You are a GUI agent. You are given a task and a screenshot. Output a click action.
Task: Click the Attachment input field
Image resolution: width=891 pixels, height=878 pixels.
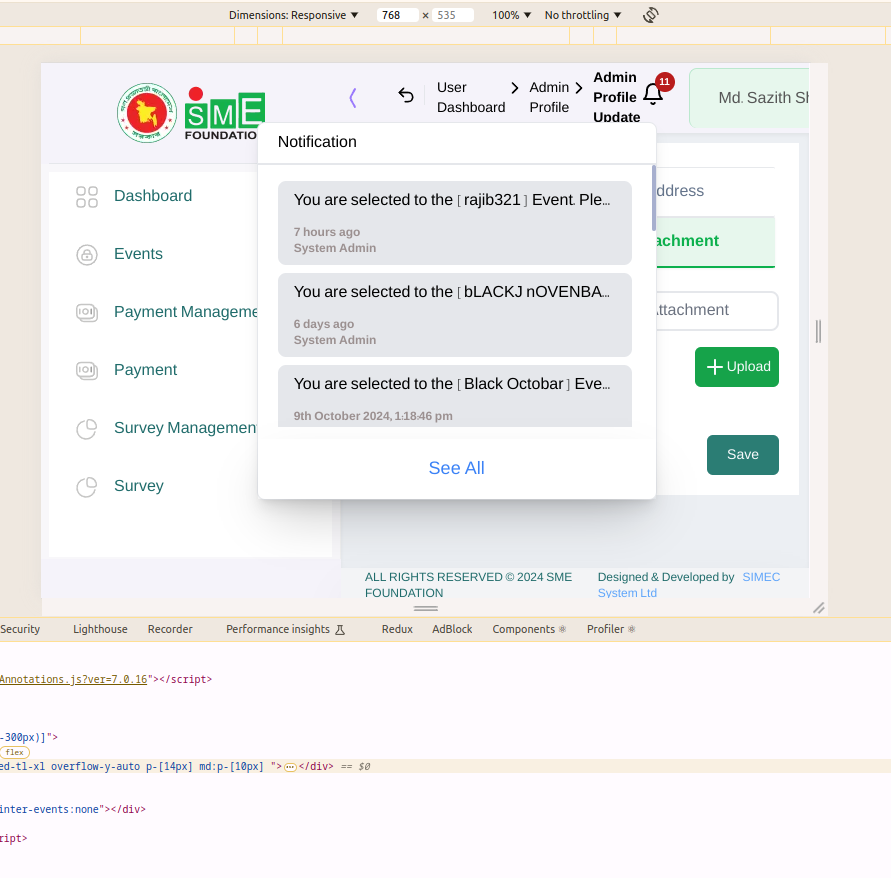[x=717, y=310]
